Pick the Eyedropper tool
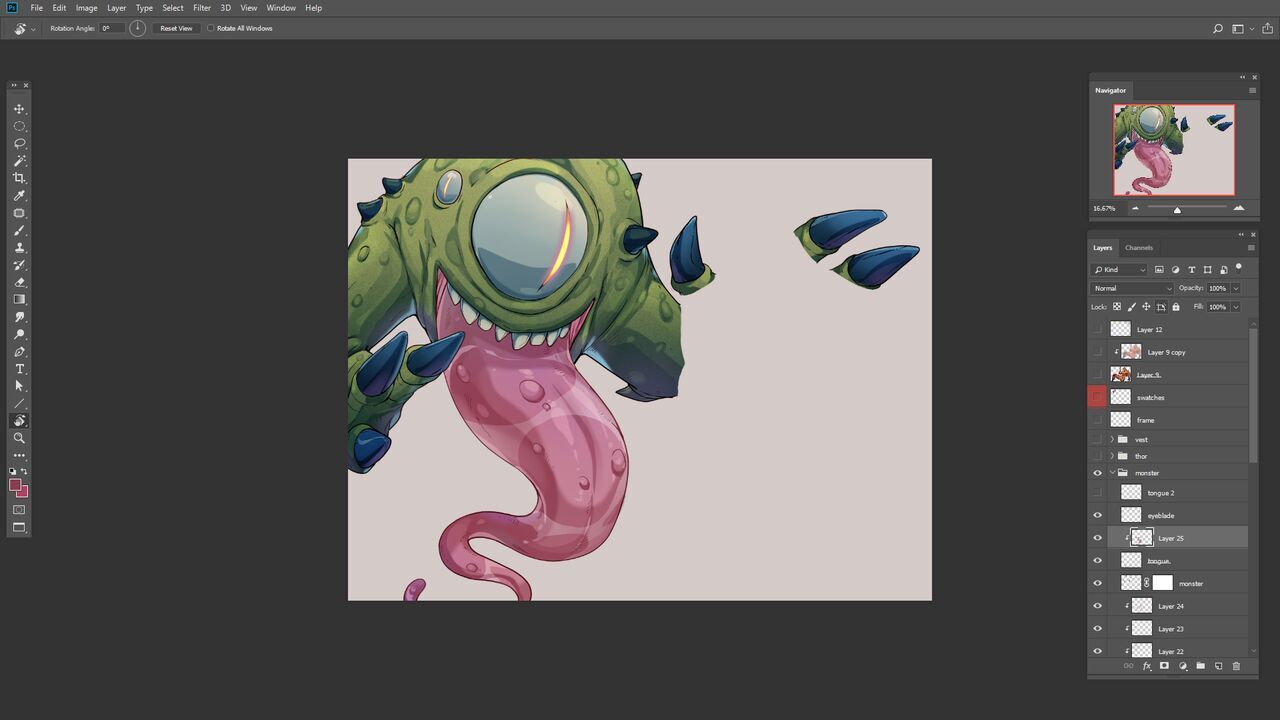This screenshot has height=720, width=1280. (19, 196)
